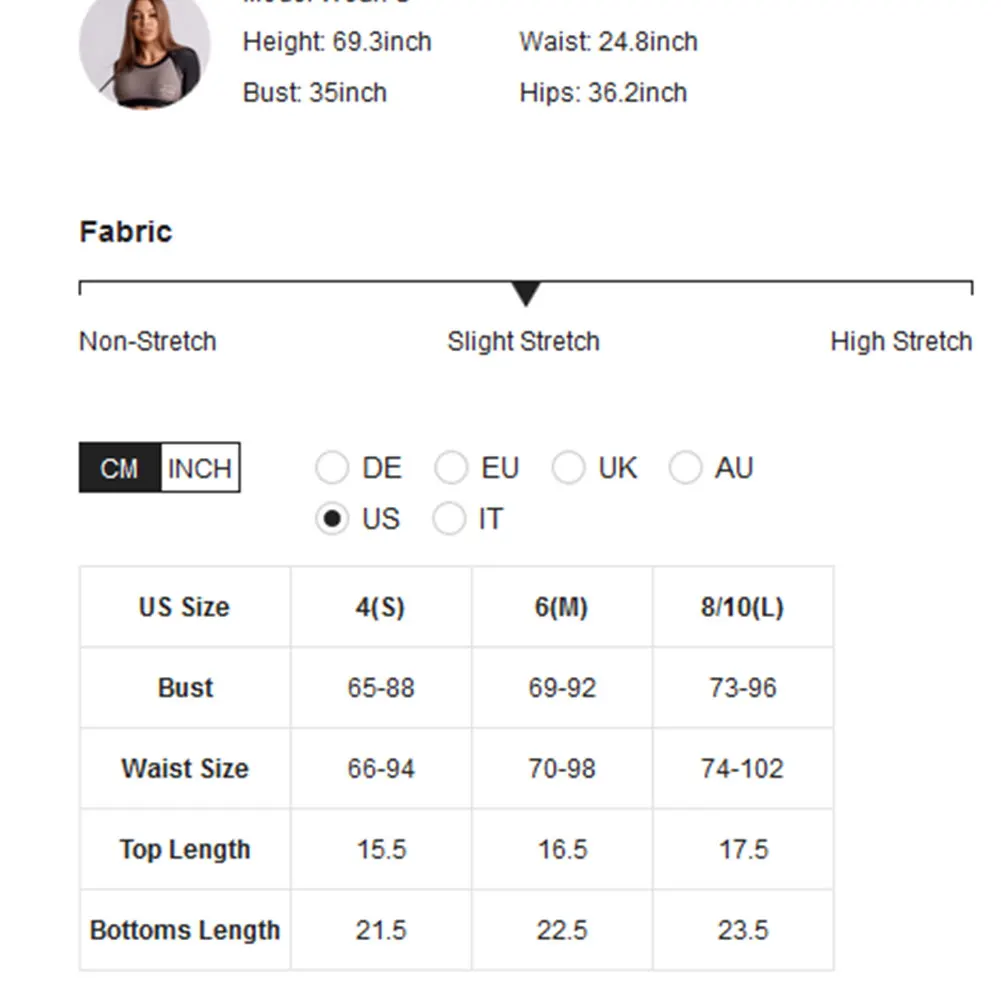This screenshot has height=1001, width=1001.
Task: Switch measurements to INCH
Action: coord(200,468)
